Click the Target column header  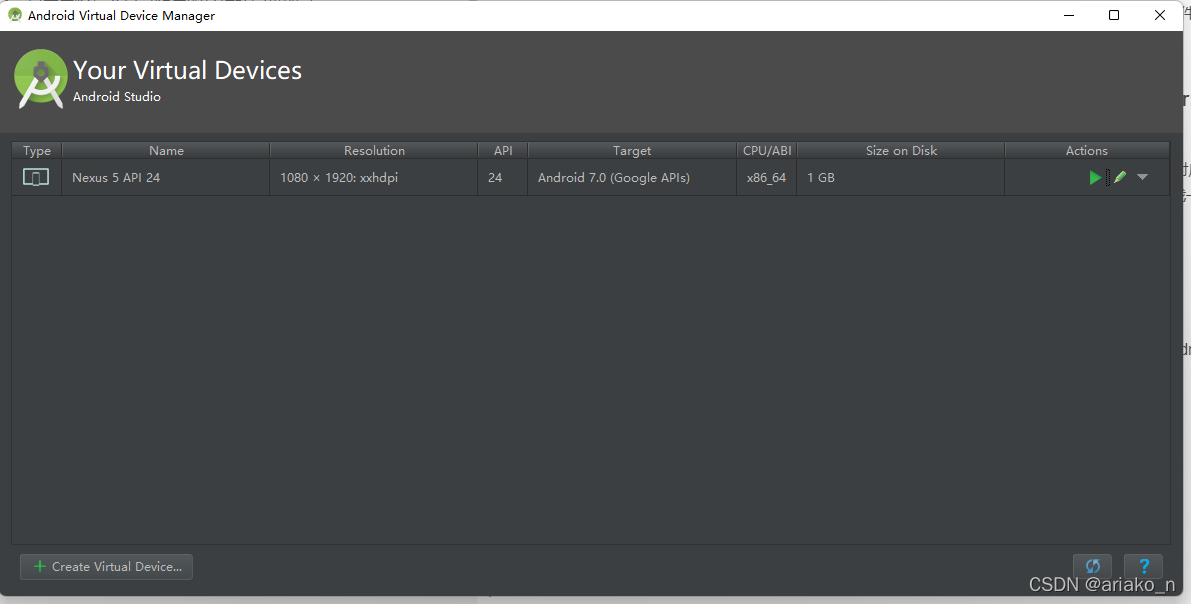click(632, 150)
